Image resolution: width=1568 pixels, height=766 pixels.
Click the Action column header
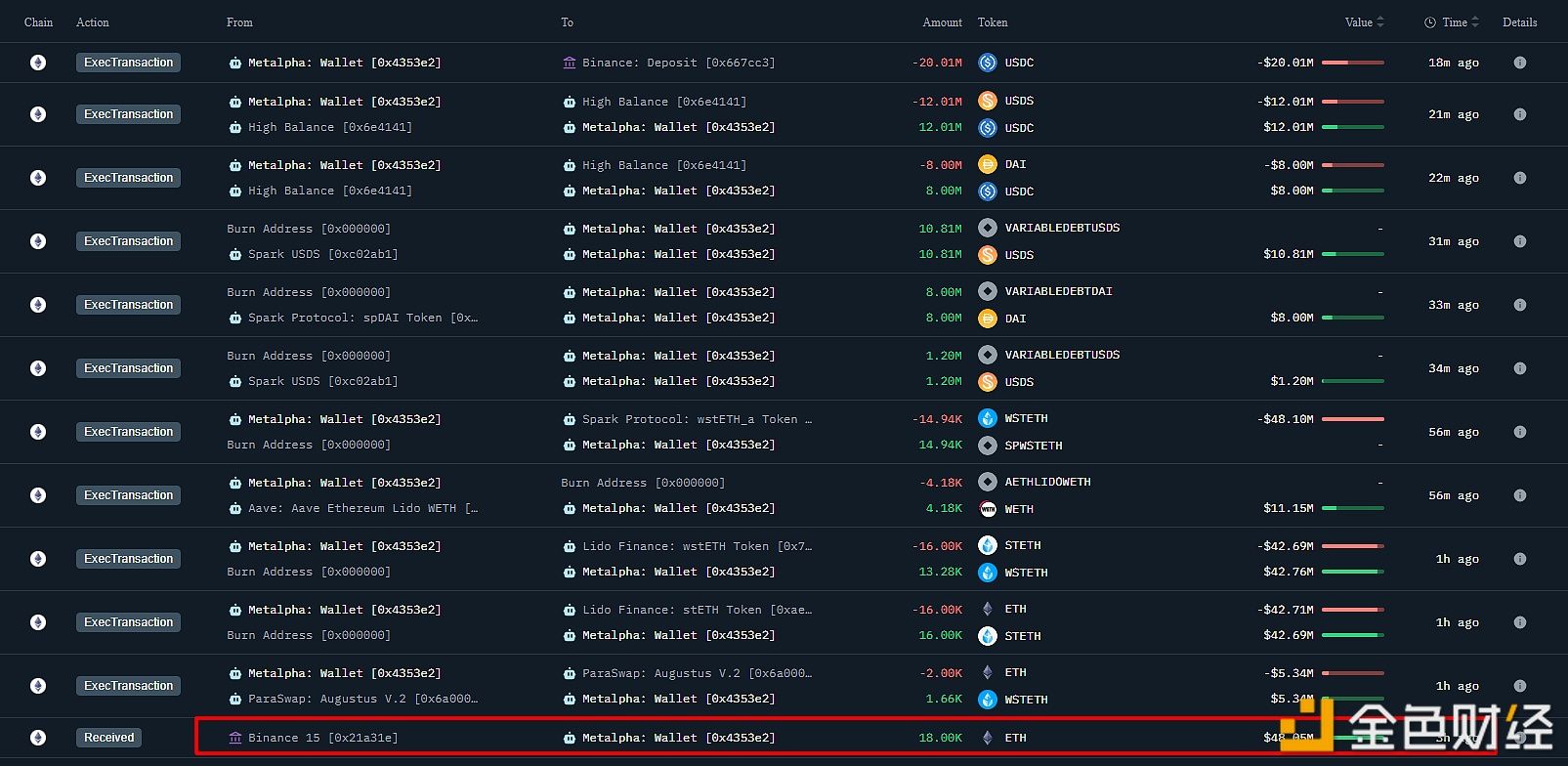pyautogui.click(x=93, y=22)
